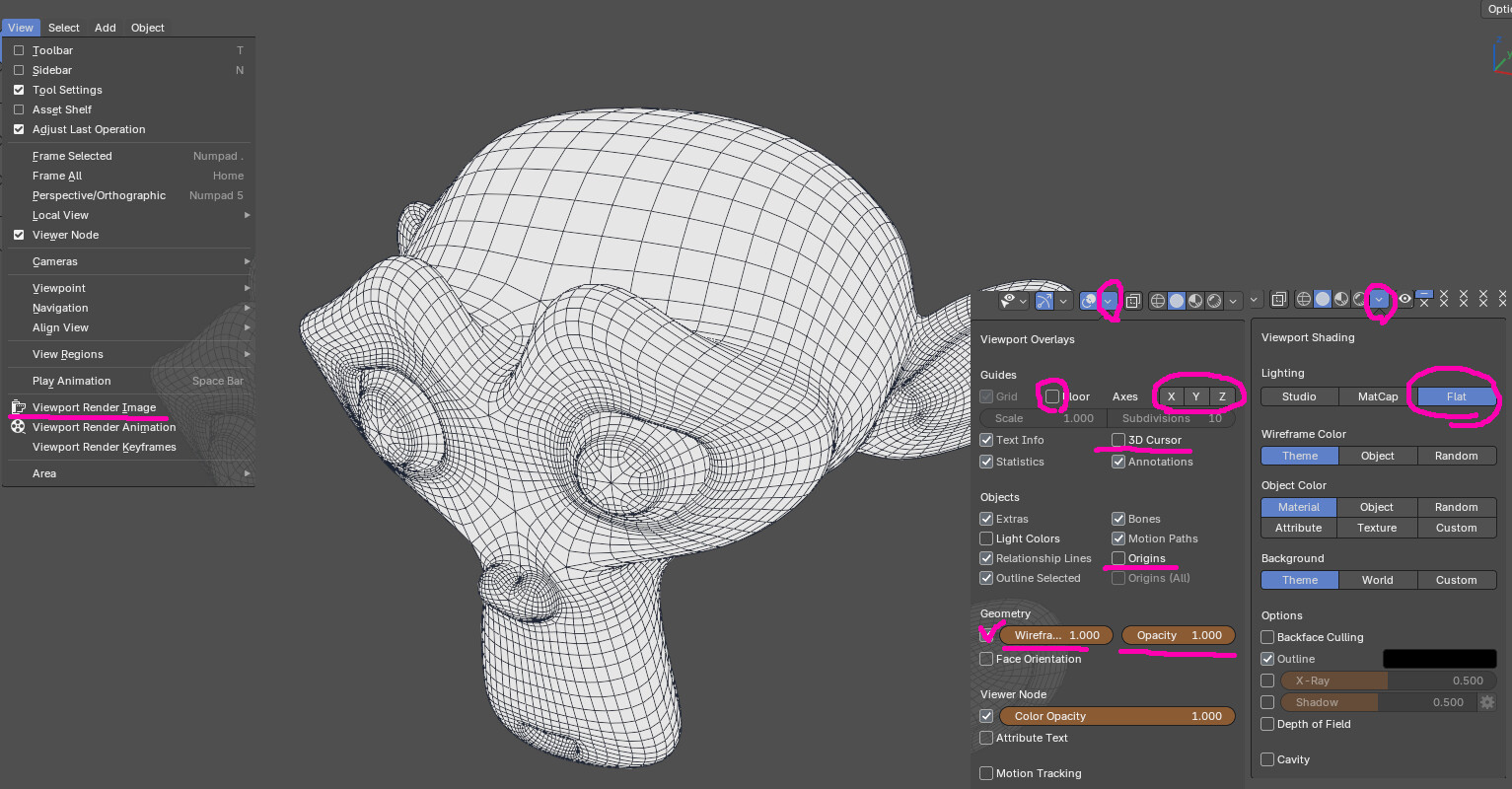This screenshot has width=1512, height=789.
Task: Click the Outline black color swatch
Action: [x=1440, y=659]
